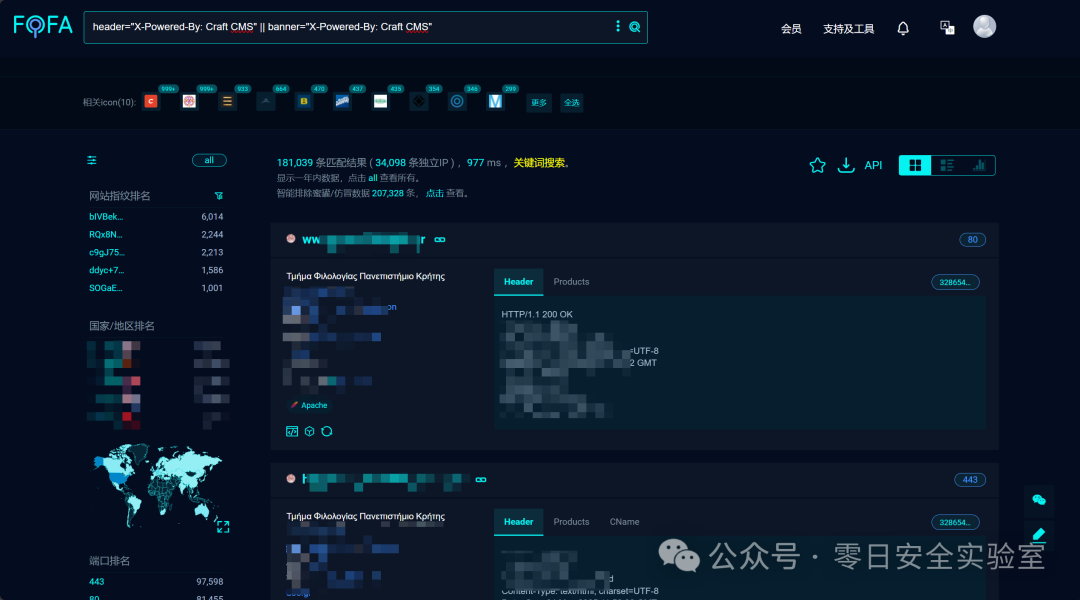1080x600 pixels.
Task: Open the Products tab in first result
Action: click(571, 282)
